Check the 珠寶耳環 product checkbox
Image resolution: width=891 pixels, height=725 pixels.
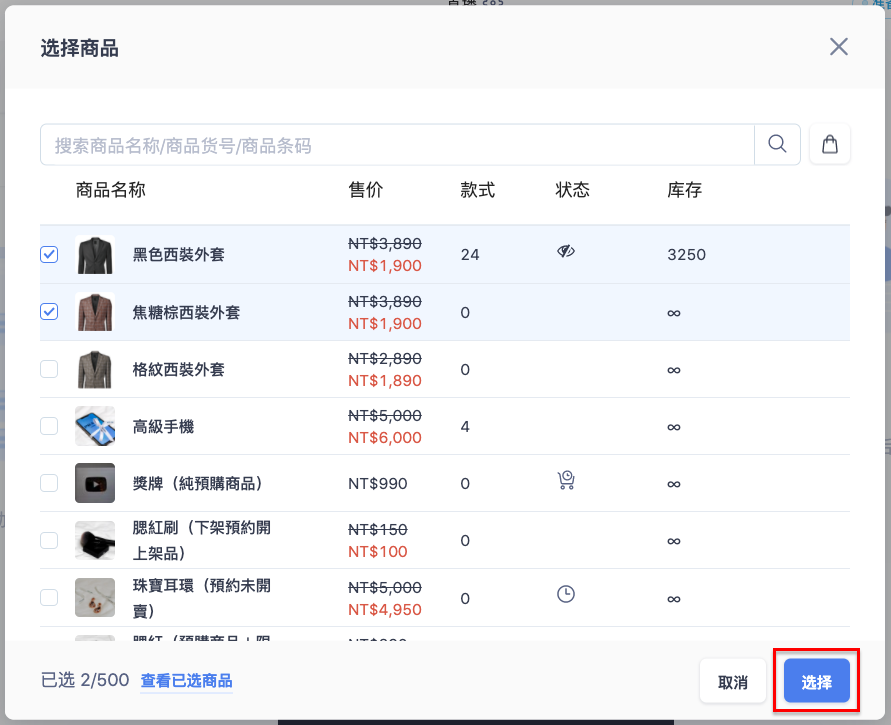click(x=49, y=598)
